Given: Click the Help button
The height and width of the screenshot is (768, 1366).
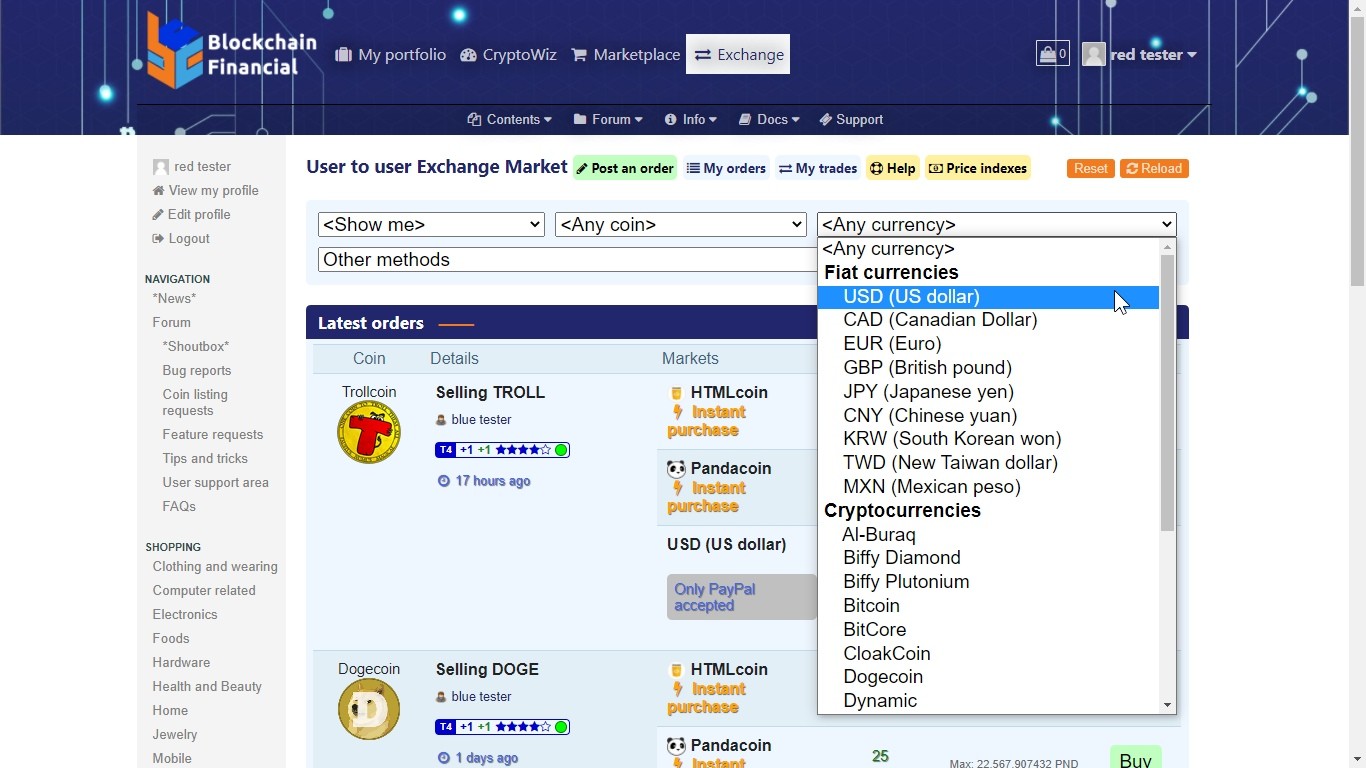Looking at the screenshot, I should (892, 168).
